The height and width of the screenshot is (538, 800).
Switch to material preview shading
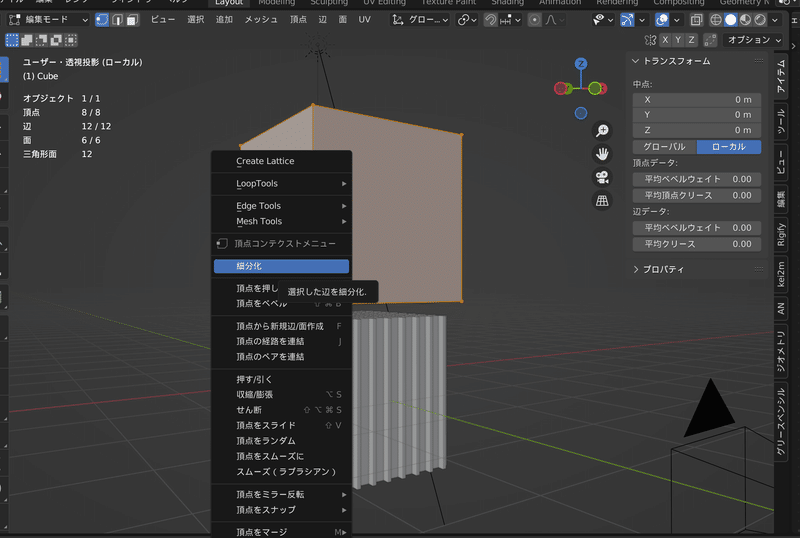(745, 20)
